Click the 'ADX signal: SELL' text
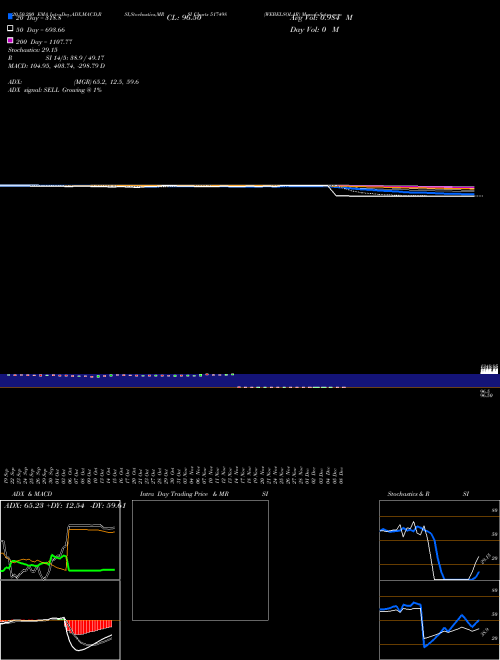This screenshot has width=500, height=660. (x=34, y=90)
